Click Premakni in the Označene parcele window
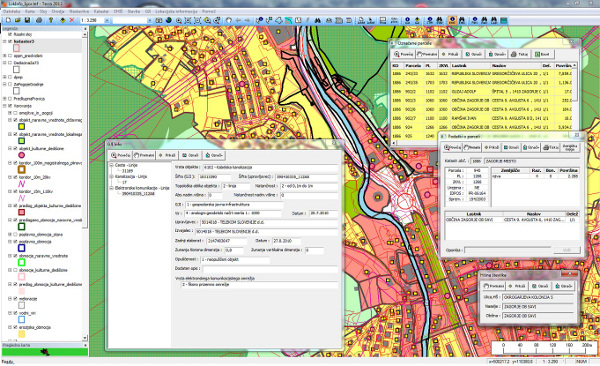 coord(427,54)
